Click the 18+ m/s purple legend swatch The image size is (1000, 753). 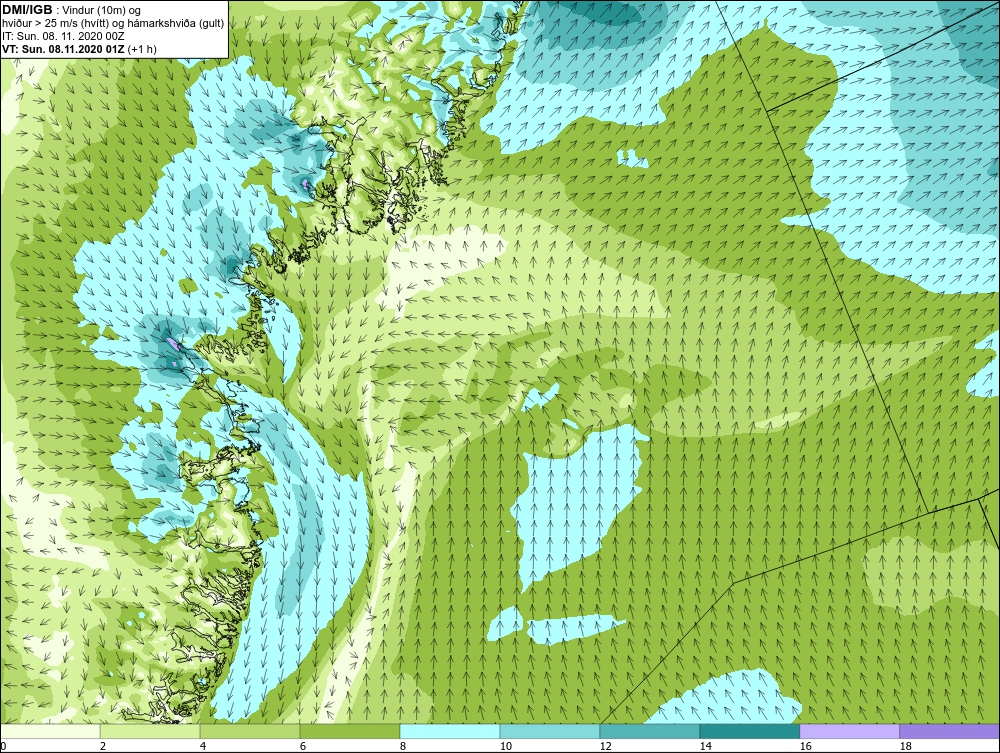click(949, 731)
